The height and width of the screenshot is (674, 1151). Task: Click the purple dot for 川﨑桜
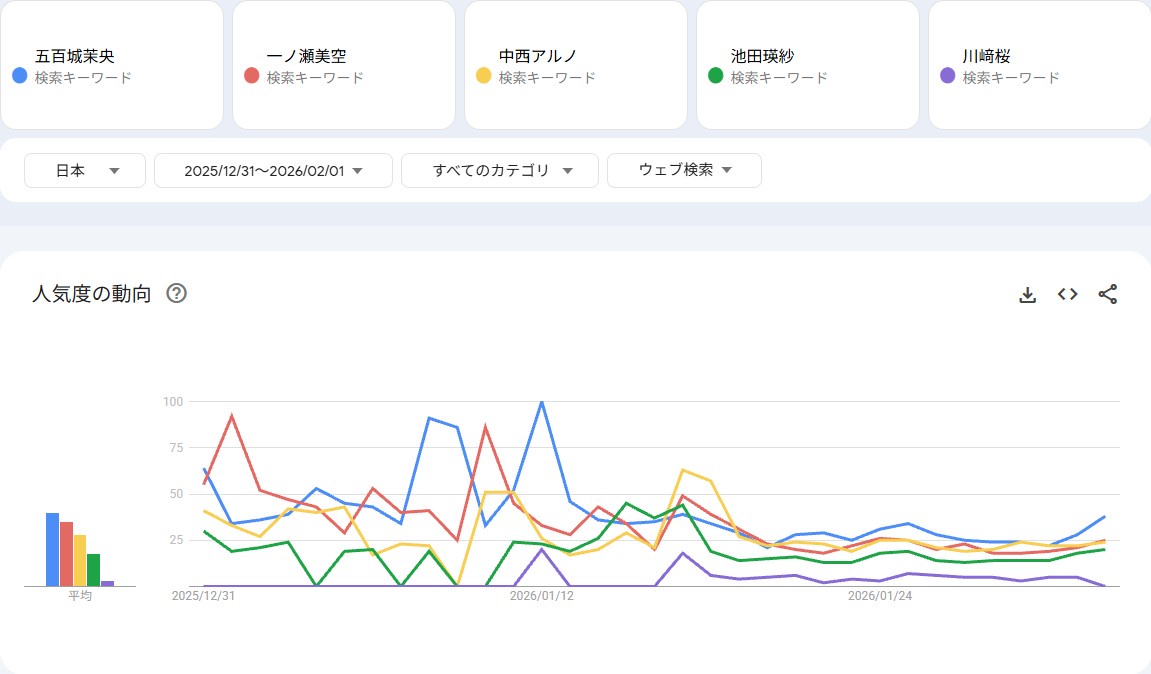click(x=947, y=75)
